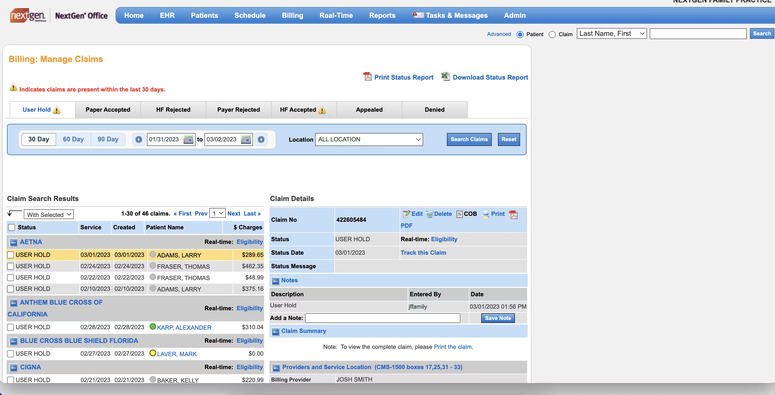Collapse the ANTHEM BLUE CROSS group

pyautogui.click(x=13, y=303)
